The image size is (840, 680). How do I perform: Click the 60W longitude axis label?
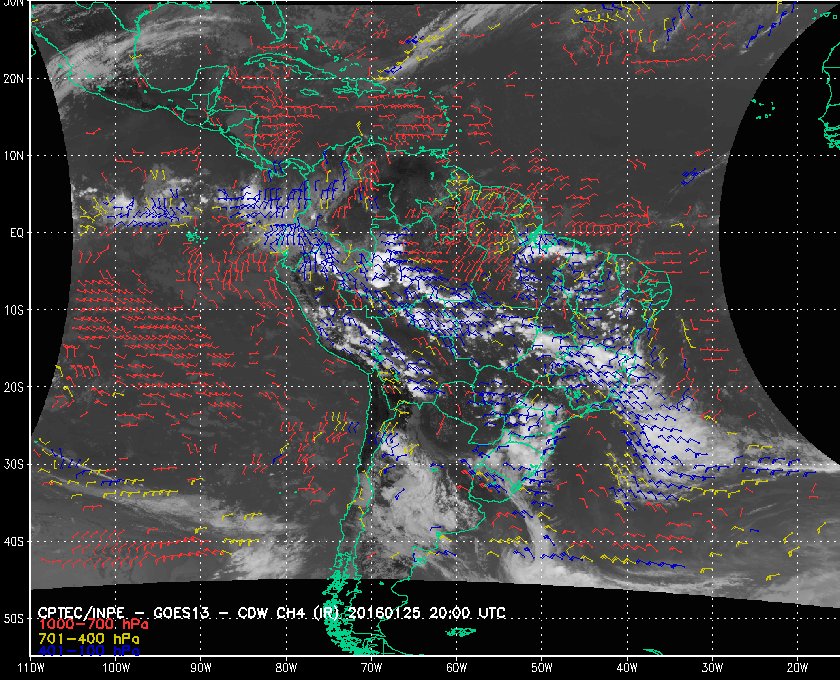(456, 668)
